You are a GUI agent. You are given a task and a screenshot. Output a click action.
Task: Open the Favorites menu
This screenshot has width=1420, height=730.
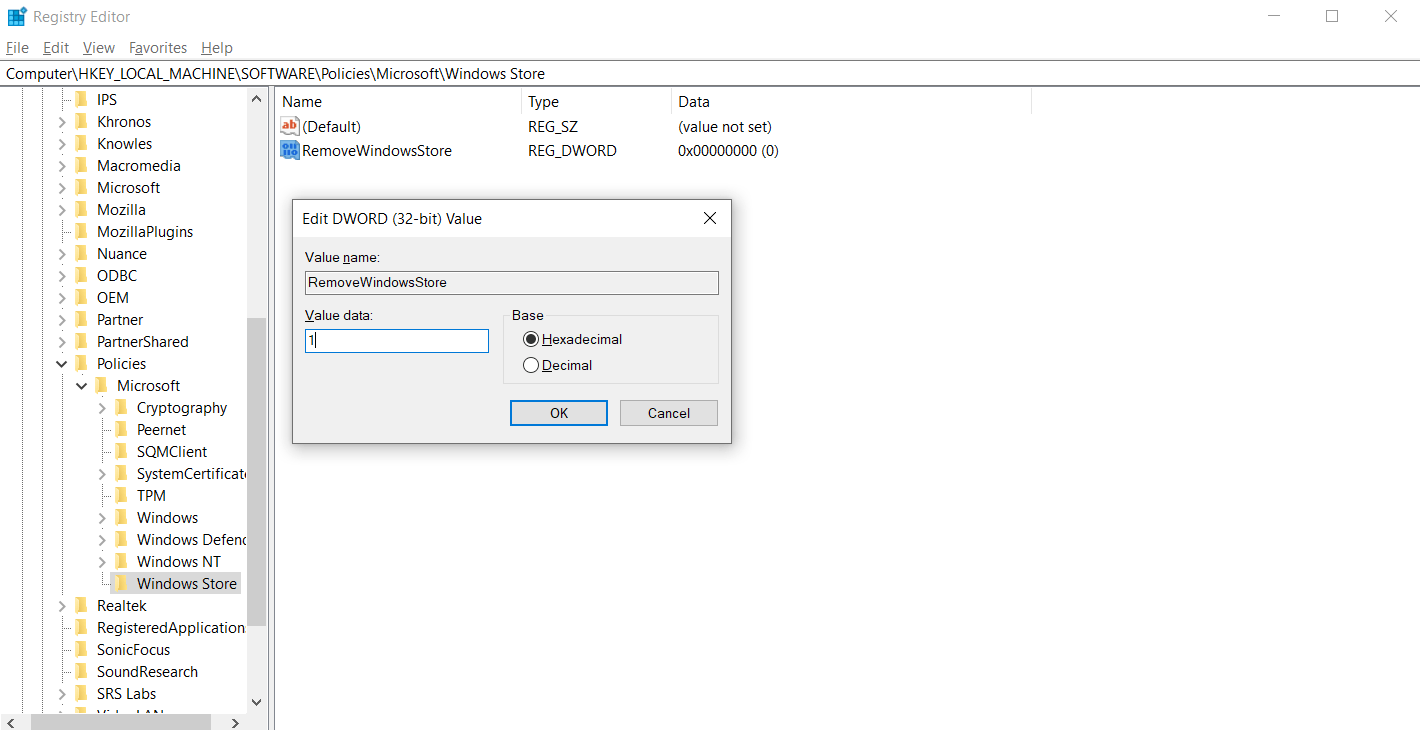pyautogui.click(x=158, y=47)
